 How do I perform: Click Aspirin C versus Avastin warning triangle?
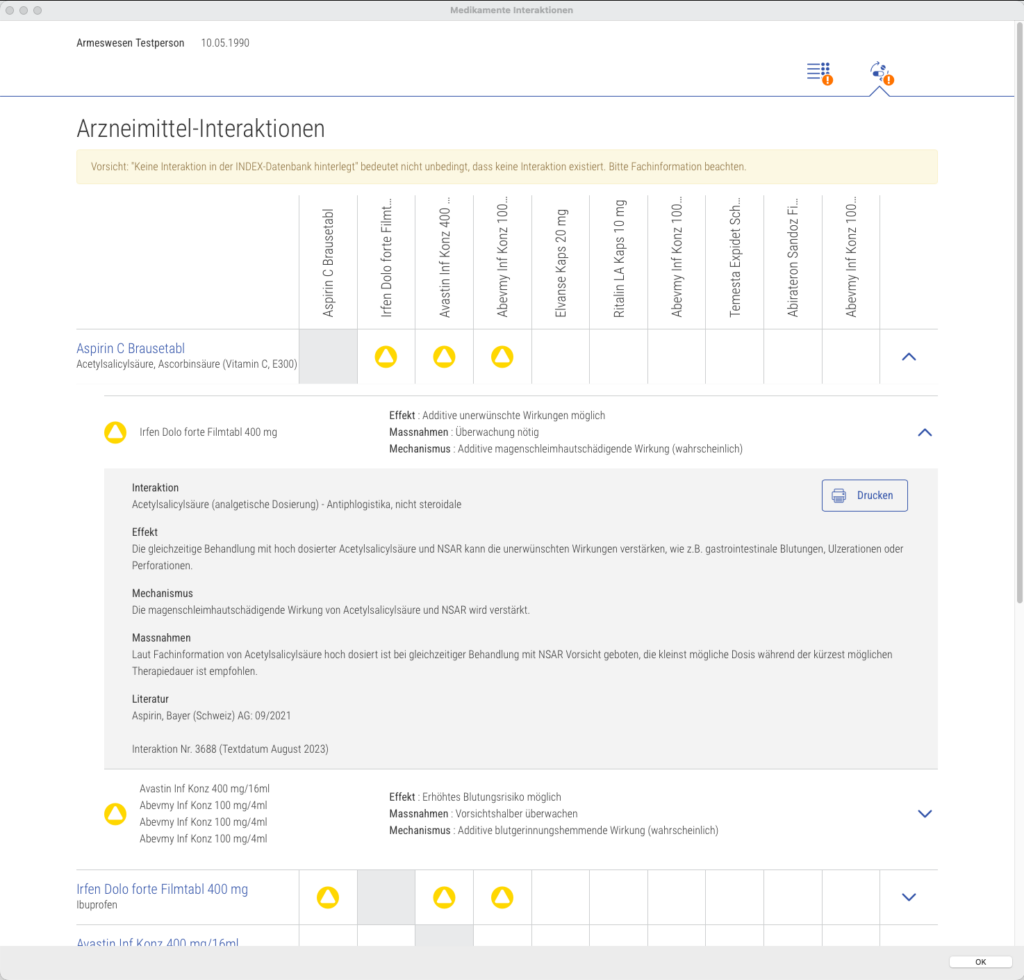(x=444, y=356)
